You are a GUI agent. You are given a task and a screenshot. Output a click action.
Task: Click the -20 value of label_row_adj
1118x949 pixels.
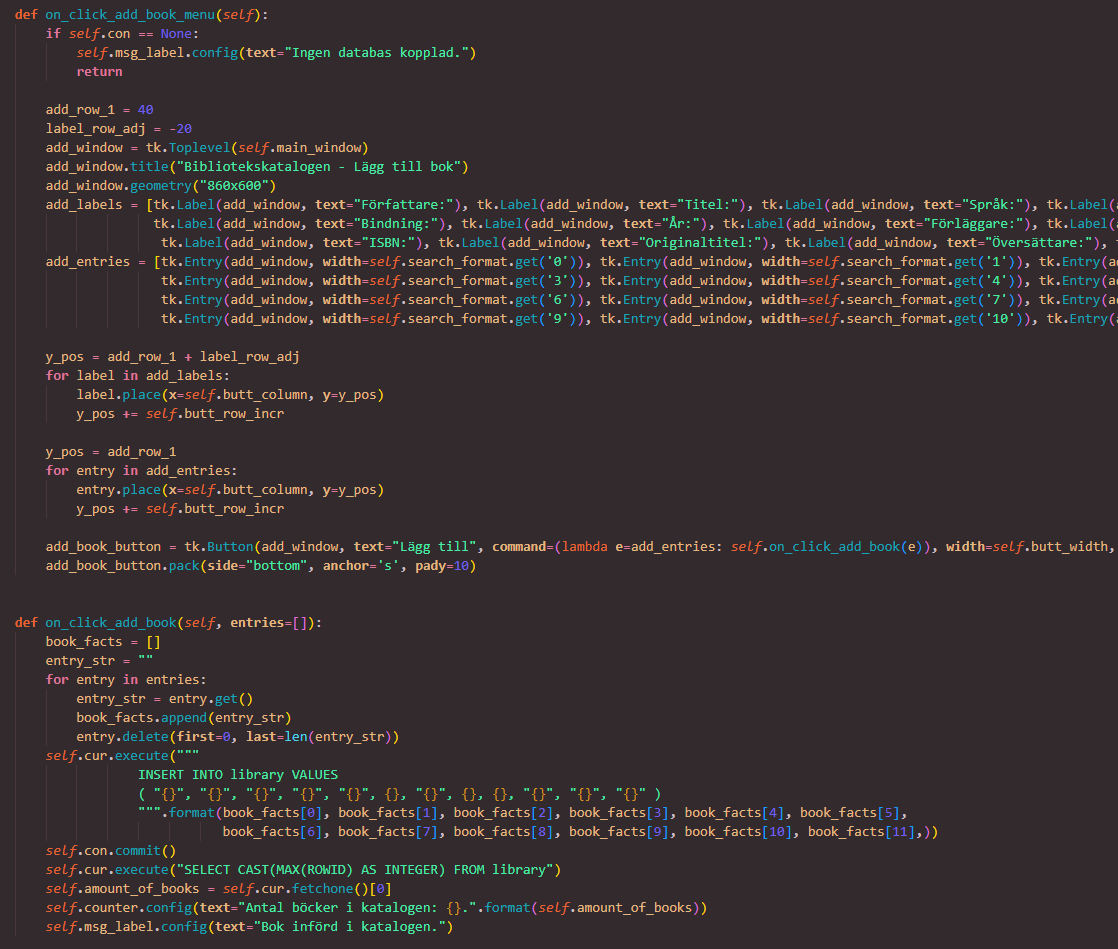tap(180, 129)
